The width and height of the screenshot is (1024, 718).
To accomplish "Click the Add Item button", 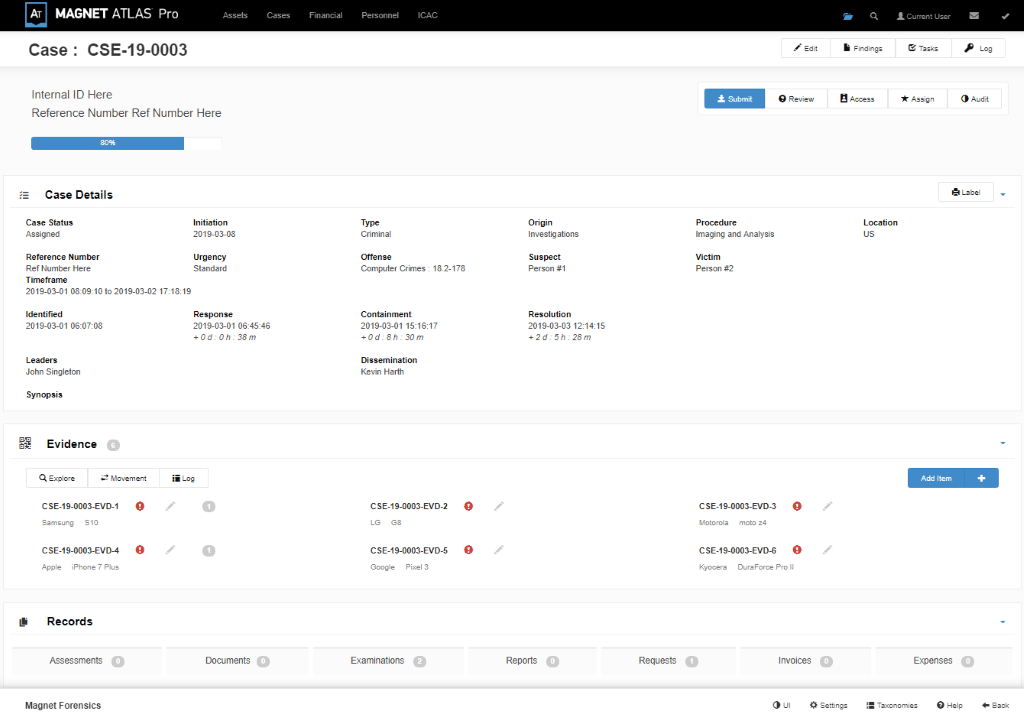I will (936, 478).
